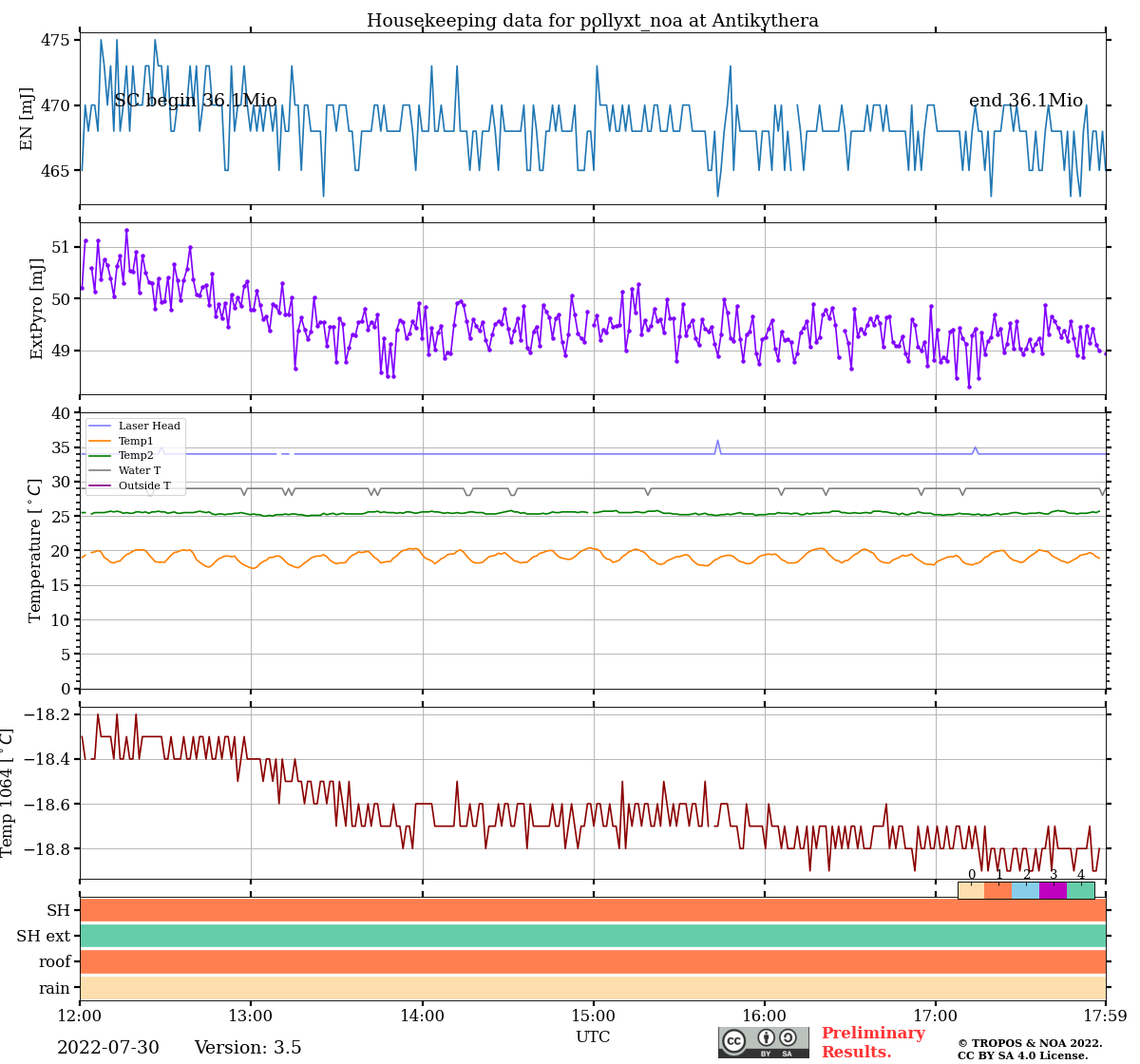Click the orange SH status bar

[593, 910]
